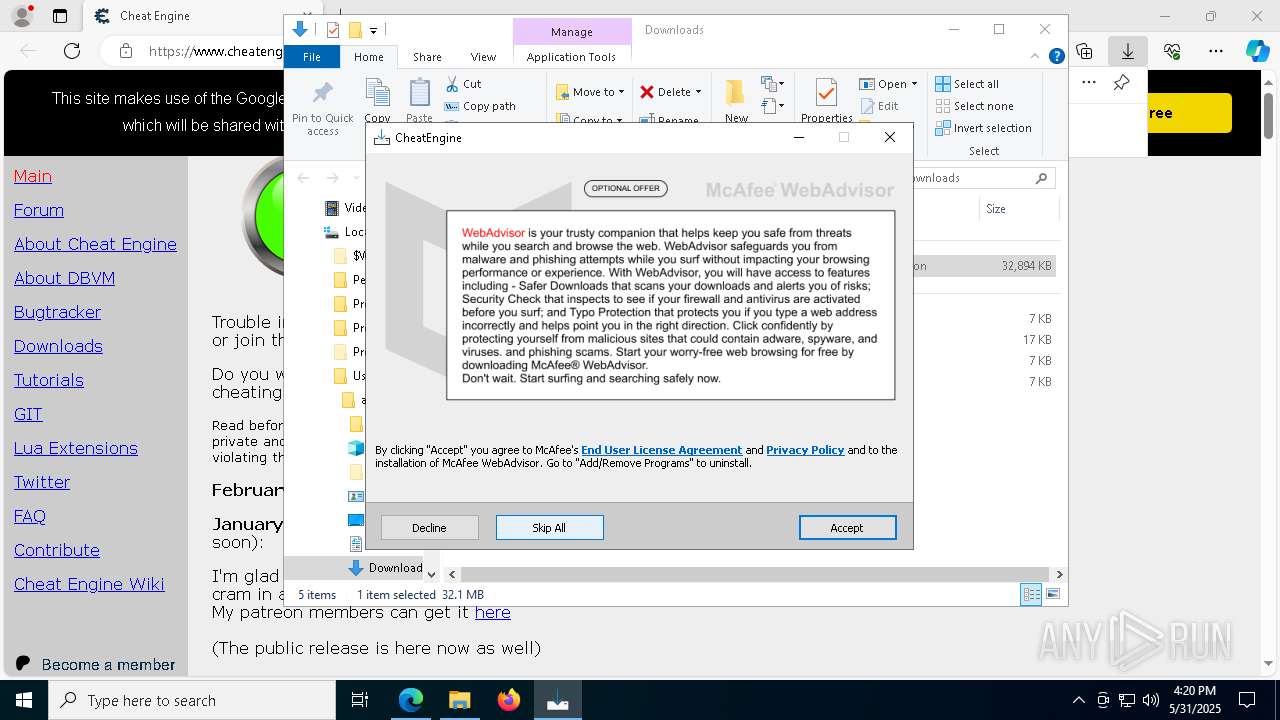Click Select all in the ribbon
This screenshot has width=1280, height=720.
967,84
